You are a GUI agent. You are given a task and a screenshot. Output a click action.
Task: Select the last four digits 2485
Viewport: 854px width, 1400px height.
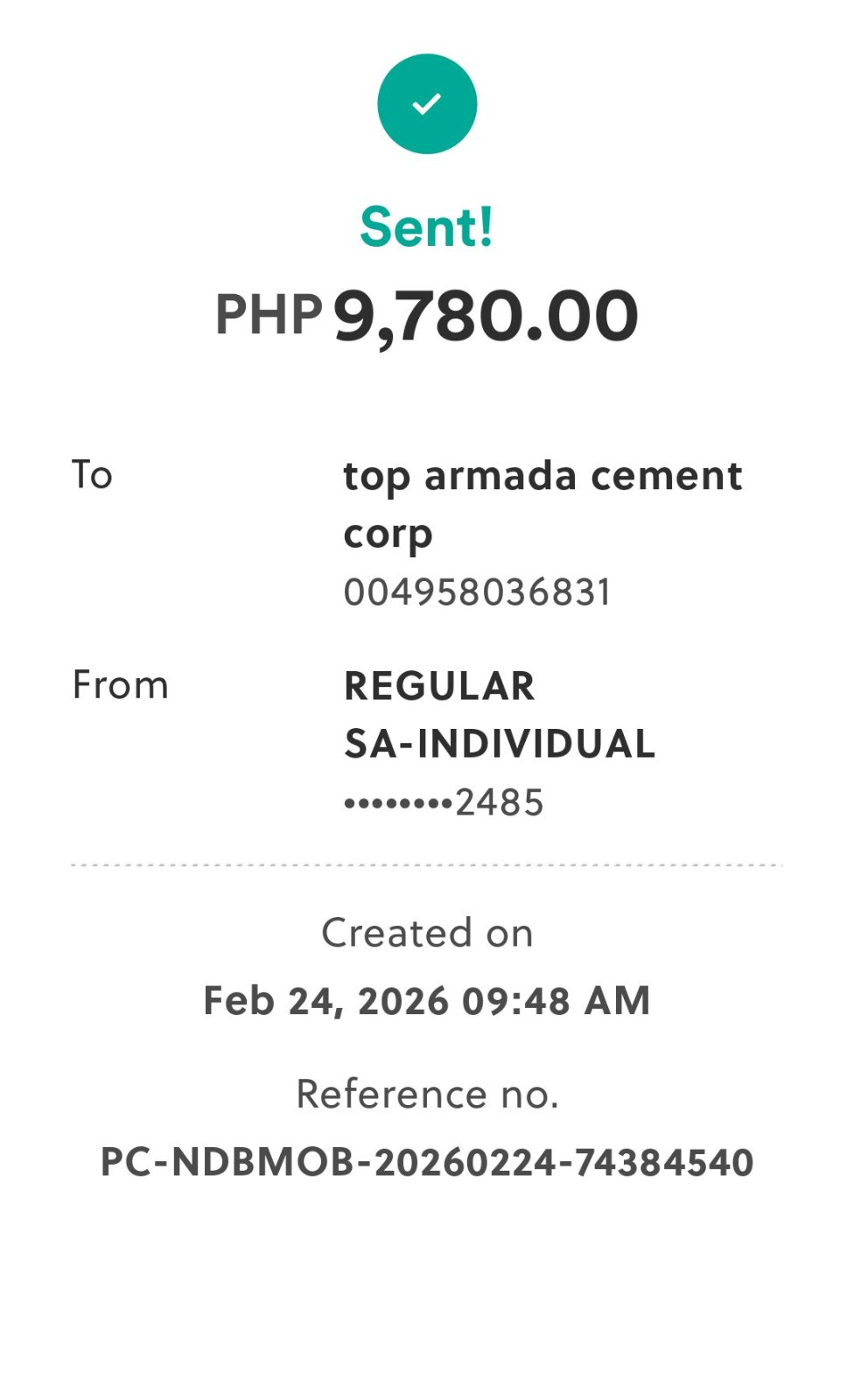500,802
